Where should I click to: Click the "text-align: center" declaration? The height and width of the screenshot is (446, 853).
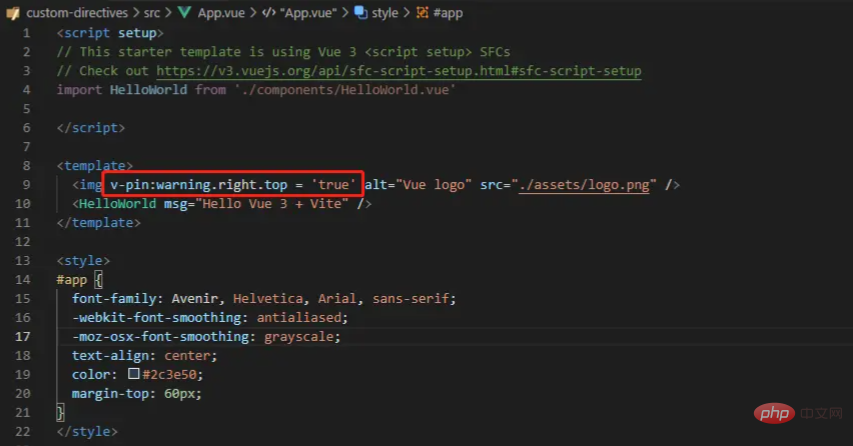[145, 356]
